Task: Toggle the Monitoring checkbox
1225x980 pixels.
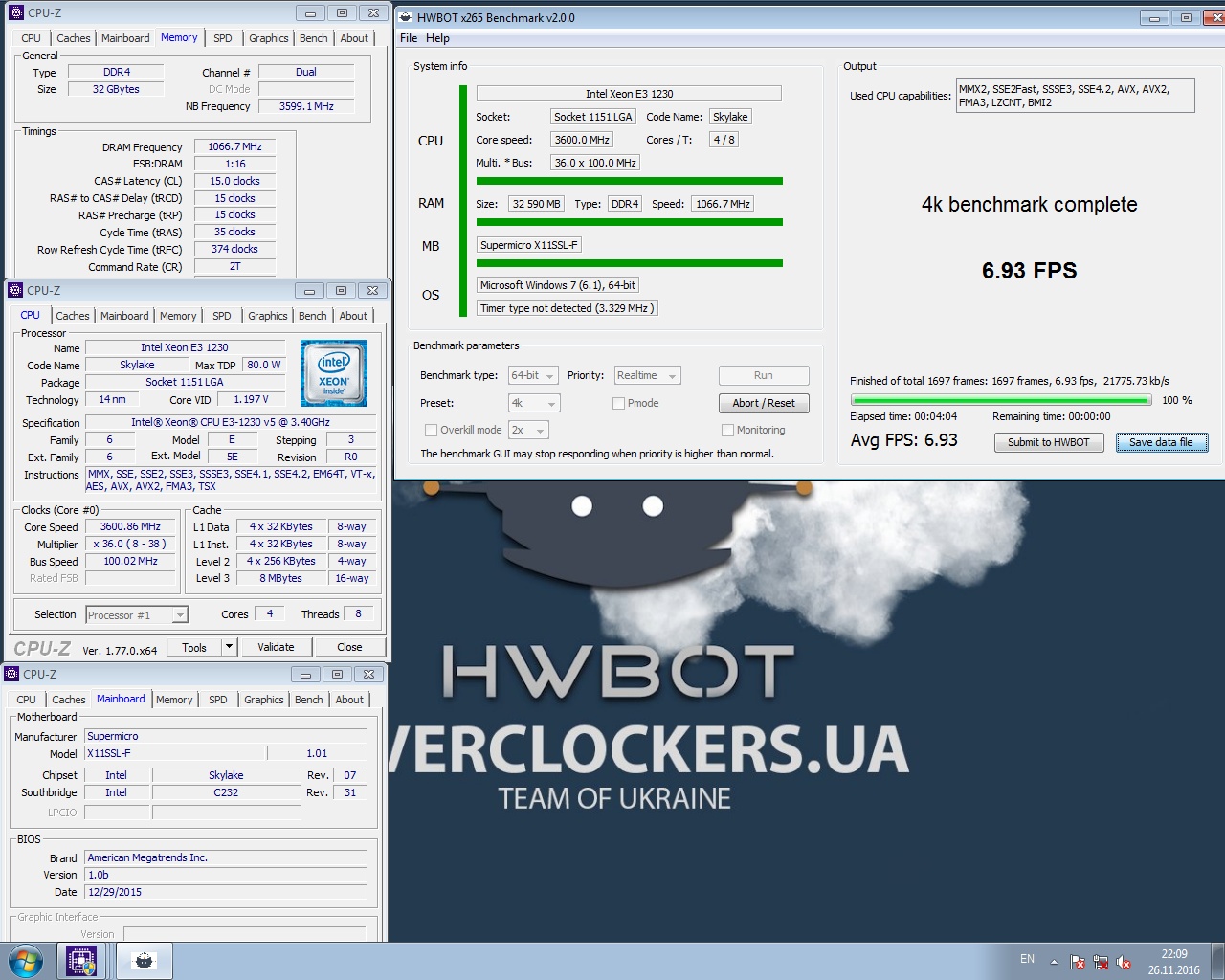Action: point(727,430)
